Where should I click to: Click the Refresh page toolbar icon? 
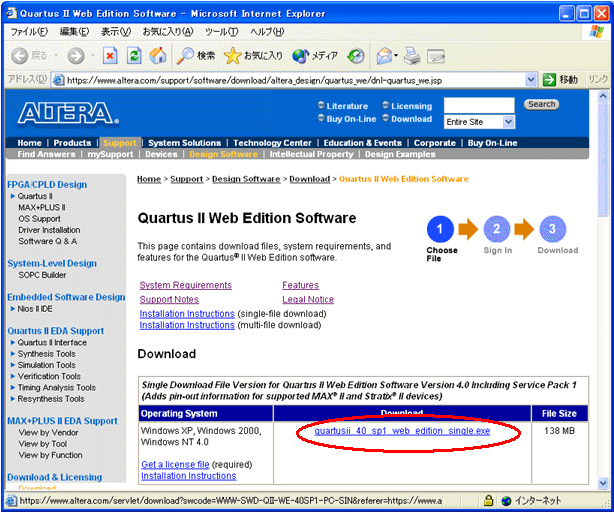(134, 56)
